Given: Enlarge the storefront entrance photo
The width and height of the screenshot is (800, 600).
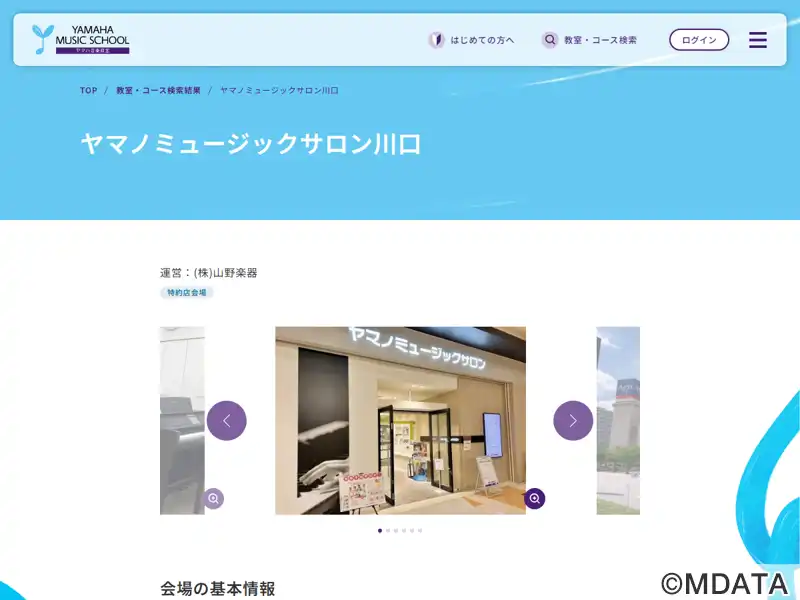Looking at the screenshot, I should [x=535, y=498].
